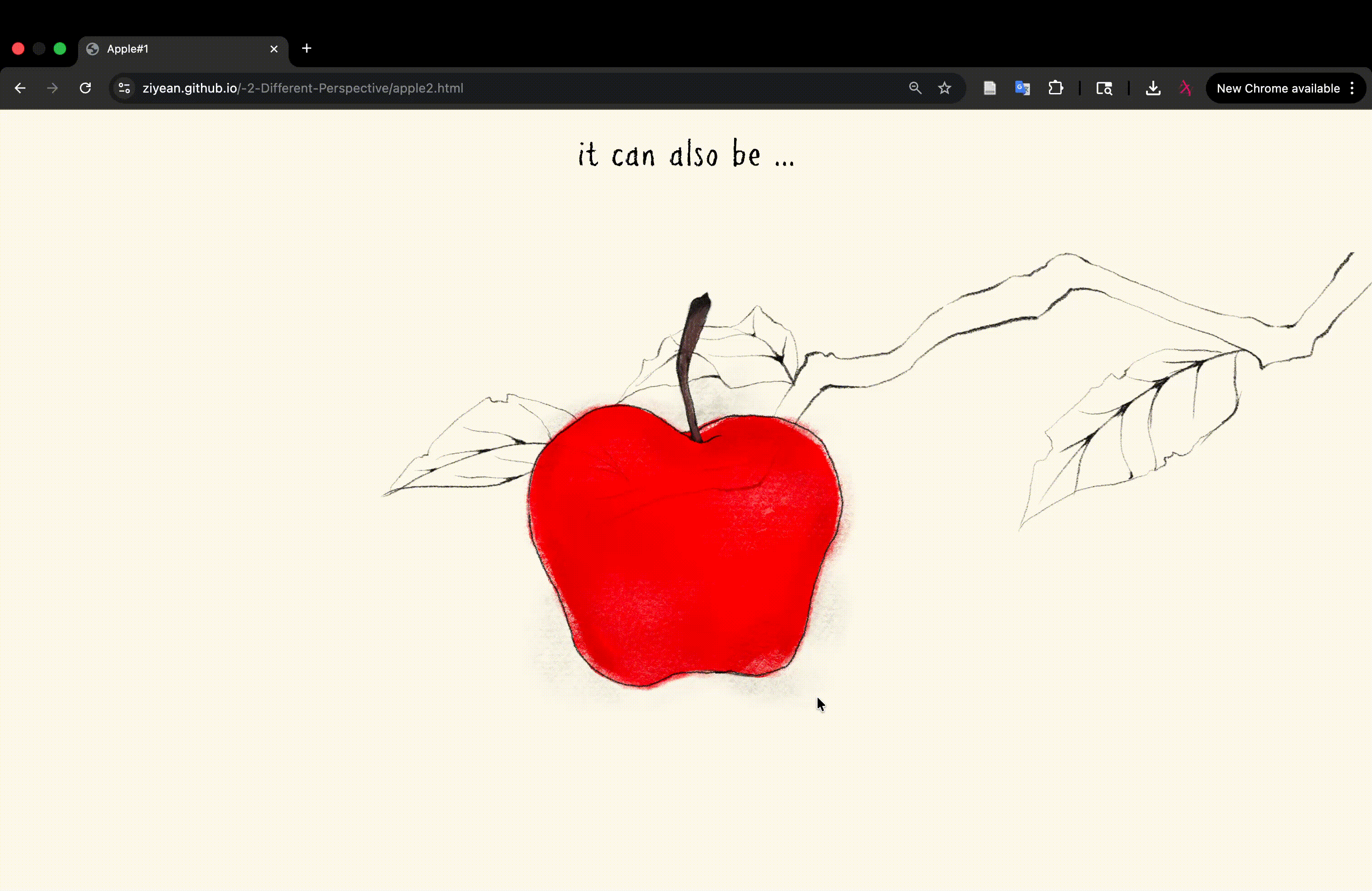
Task: Open the document reader extension icon
Action: click(990, 88)
